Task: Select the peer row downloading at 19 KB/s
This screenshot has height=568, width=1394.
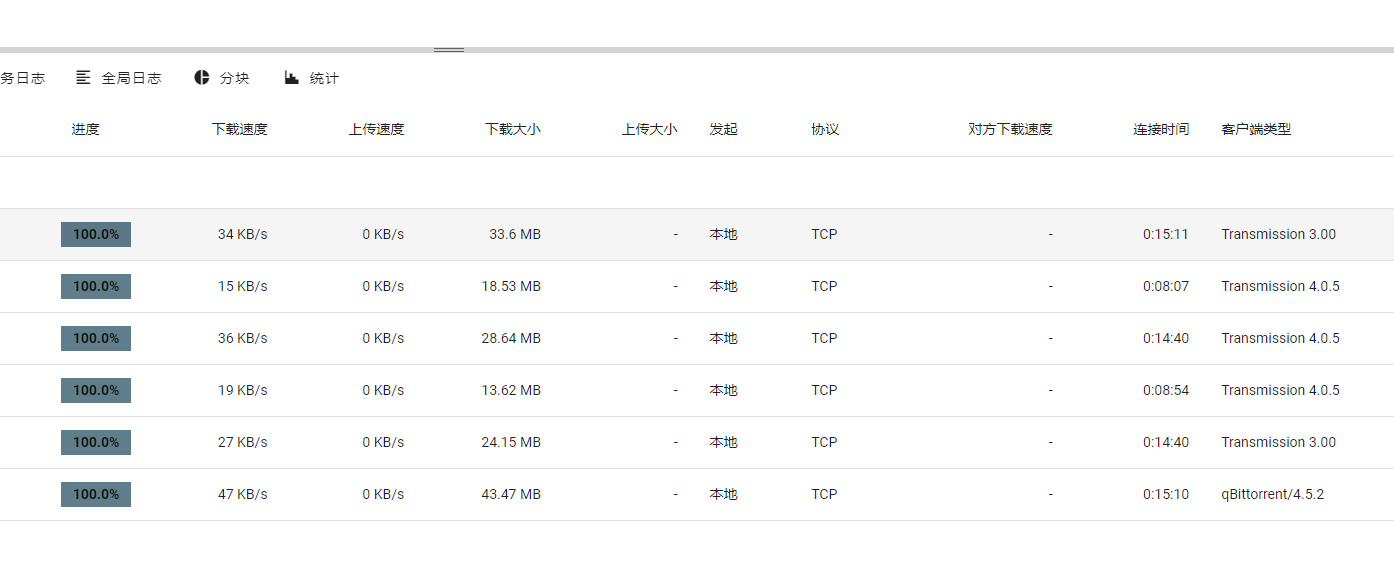Action: (697, 390)
